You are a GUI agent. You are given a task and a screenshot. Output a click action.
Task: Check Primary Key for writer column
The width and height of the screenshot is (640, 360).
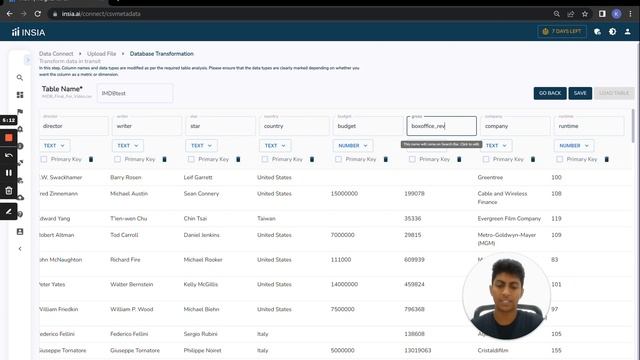coord(118,159)
